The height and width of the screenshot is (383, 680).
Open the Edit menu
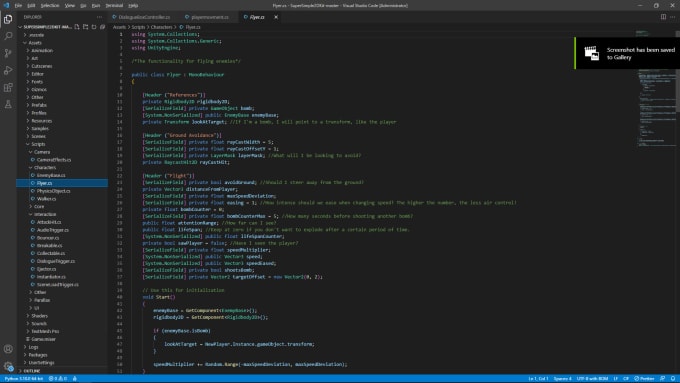(x=31, y=6)
